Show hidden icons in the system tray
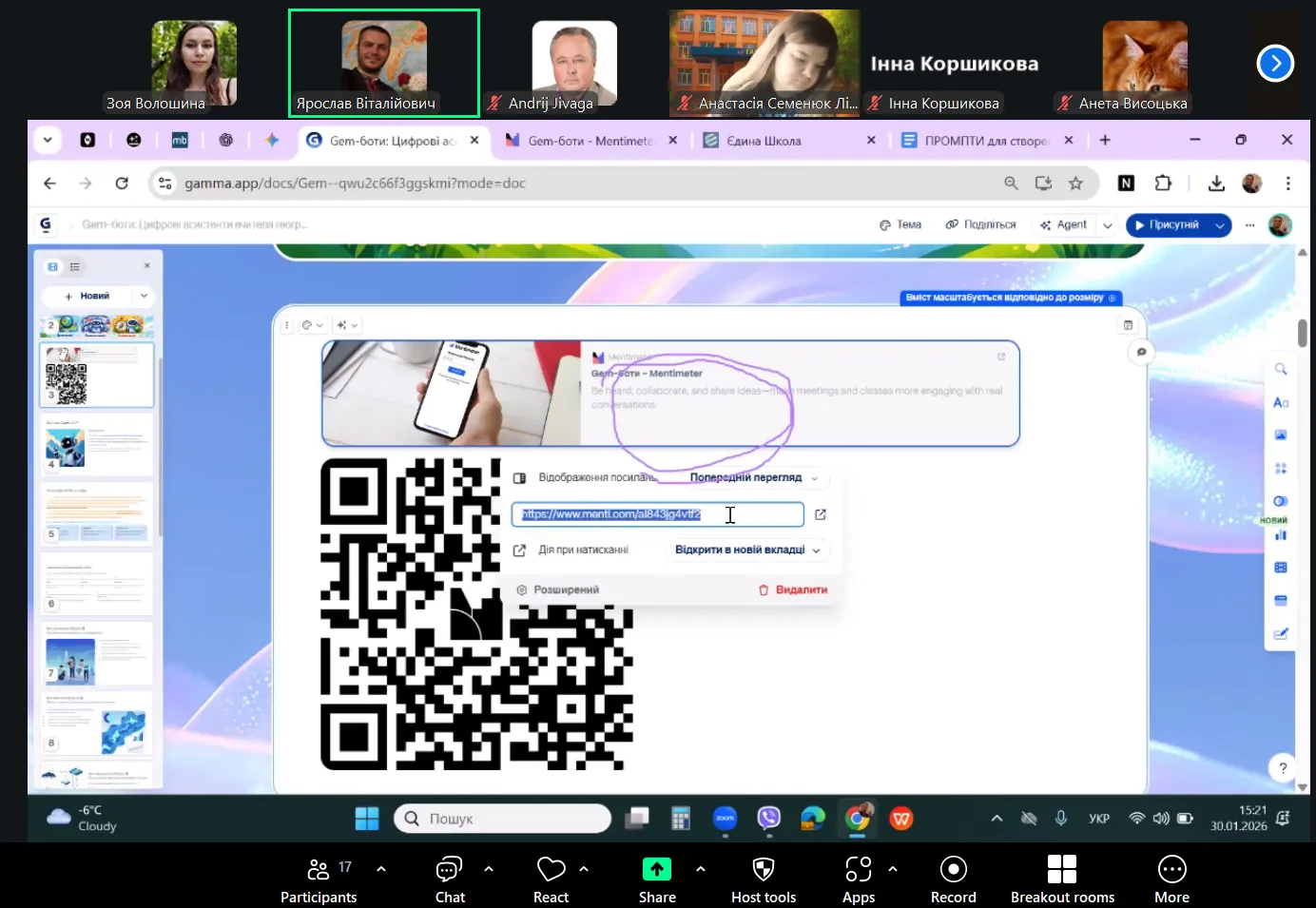This screenshot has height=908, width=1316. click(x=997, y=818)
